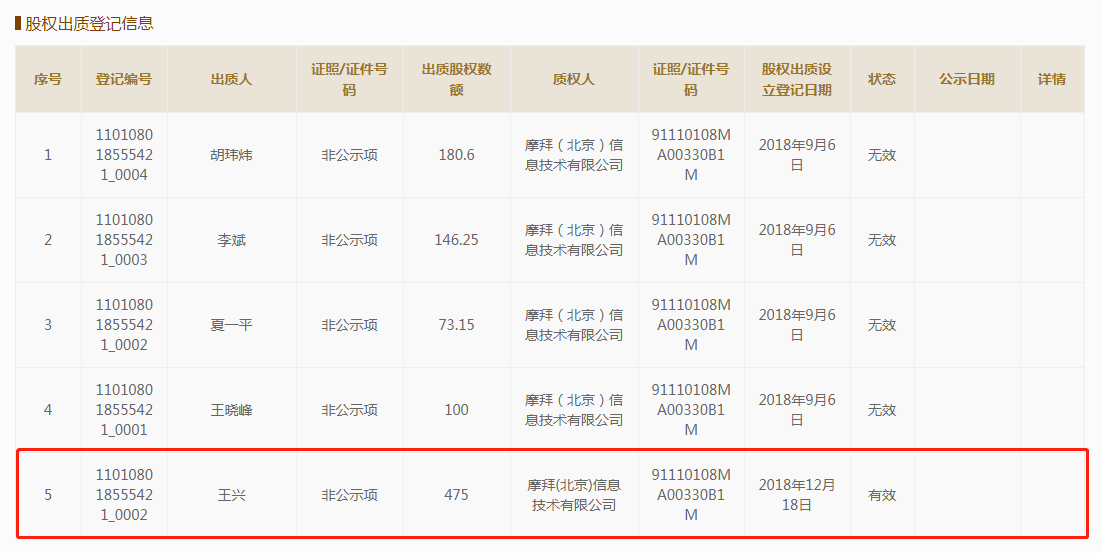Click 非公示项 in 王晓峰's row
1102x553 pixels.
pyautogui.click(x=349, y=410)
